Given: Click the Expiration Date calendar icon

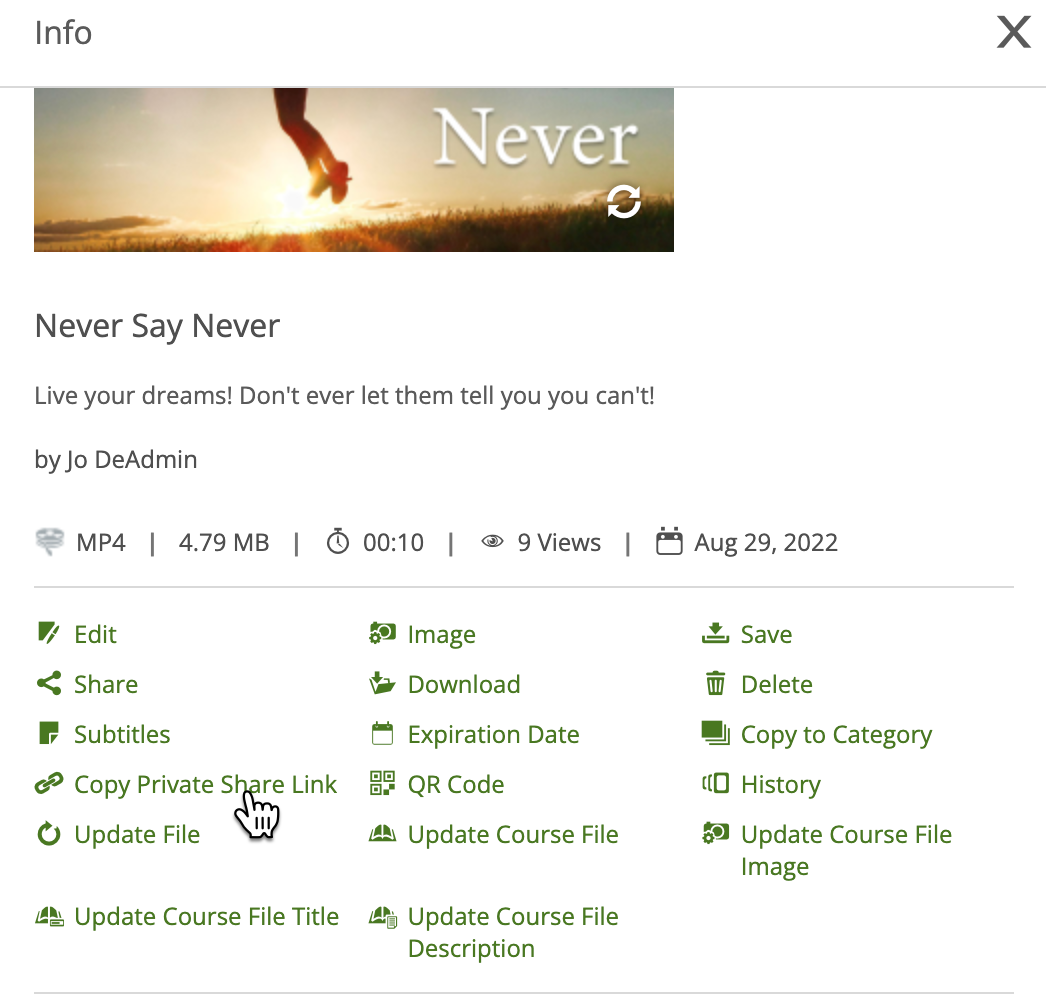Looking at the screenshot, I should pyautogui.click(x=382, y=733).
